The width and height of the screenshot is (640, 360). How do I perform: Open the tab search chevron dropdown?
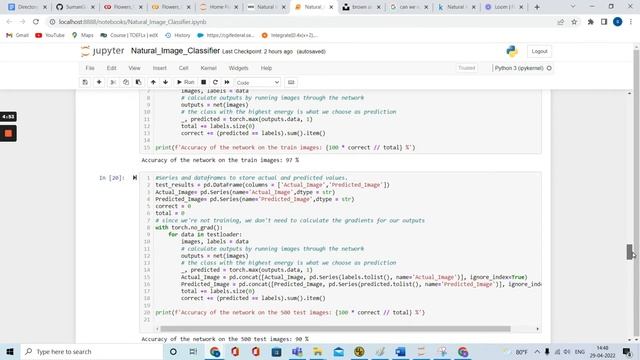tap(573, 7)
